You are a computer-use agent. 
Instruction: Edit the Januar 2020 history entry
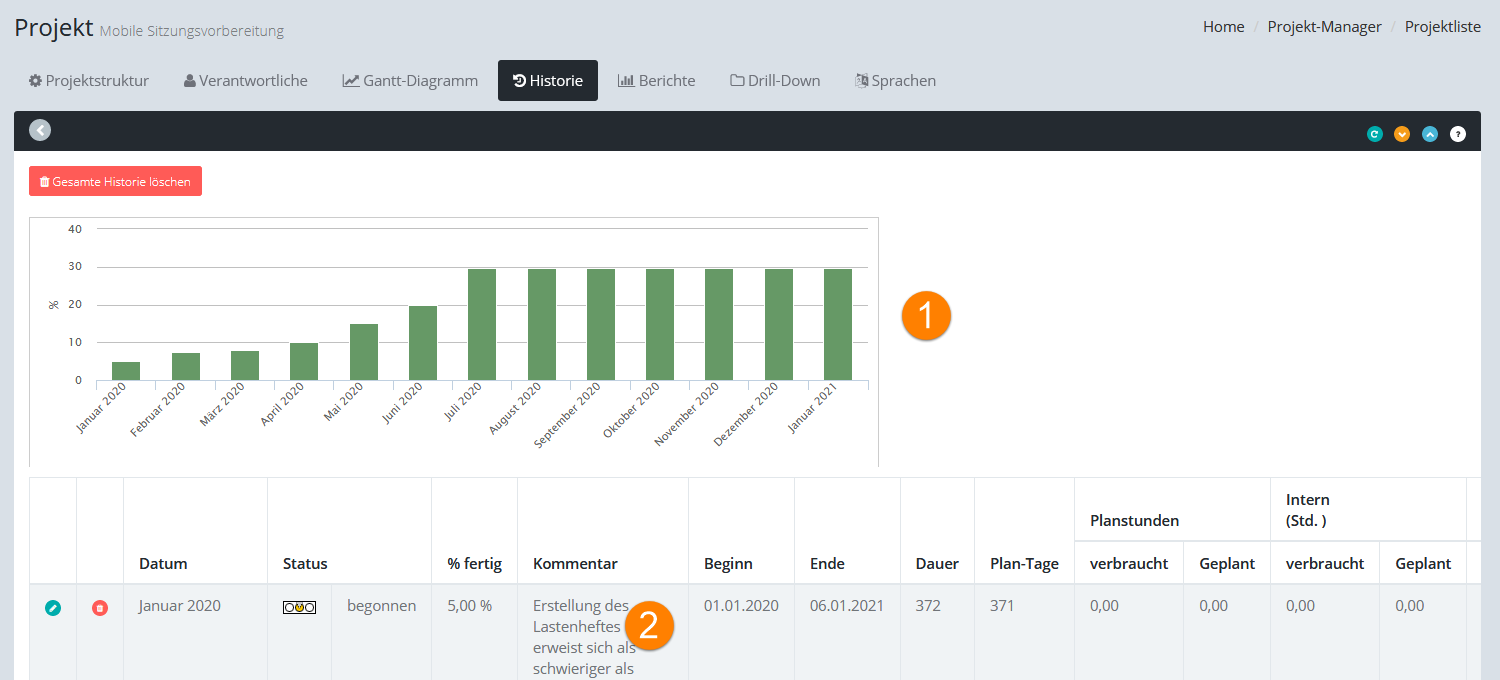click(53, 607)
